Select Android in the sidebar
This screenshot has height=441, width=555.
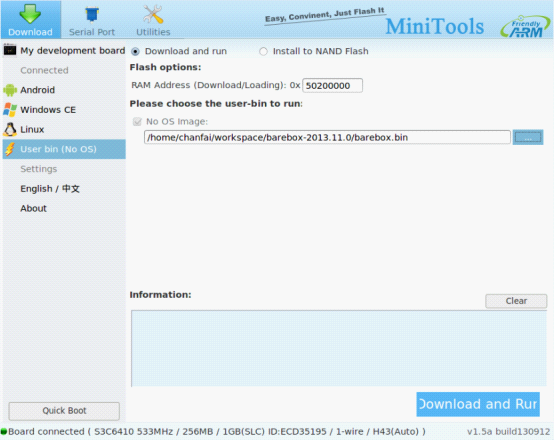[64, 90]
